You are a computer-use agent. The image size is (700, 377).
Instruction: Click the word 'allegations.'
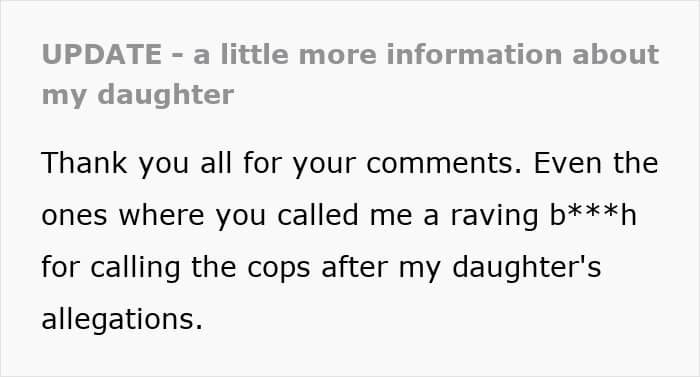[122, 320]
